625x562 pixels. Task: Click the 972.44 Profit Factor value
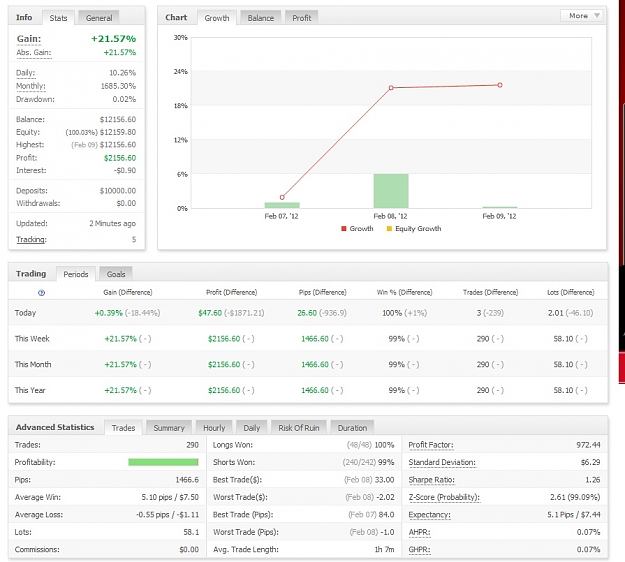588,445
